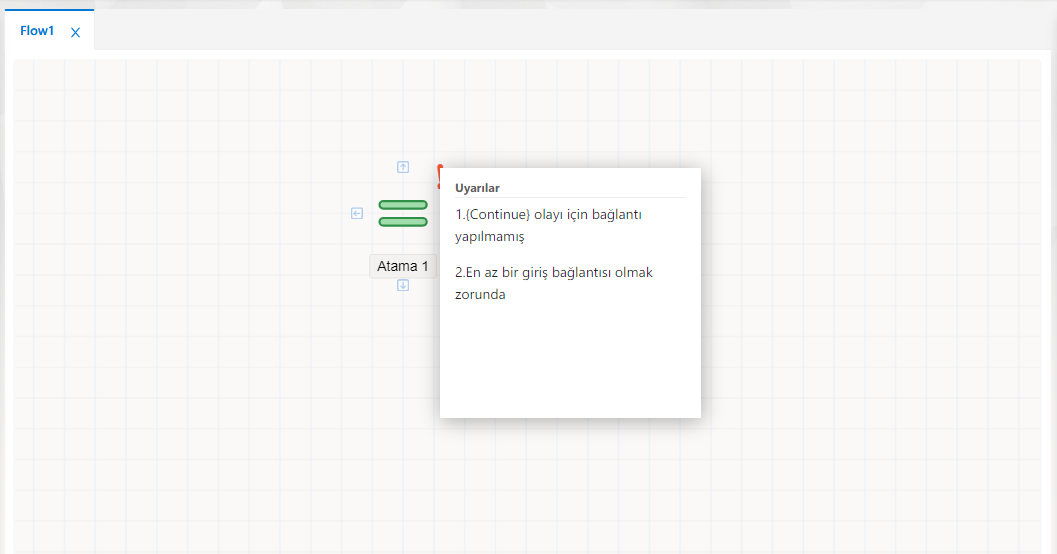Click the left connection port arrow
Viewport: 1057px width, 554px height.
click(357, 214)
